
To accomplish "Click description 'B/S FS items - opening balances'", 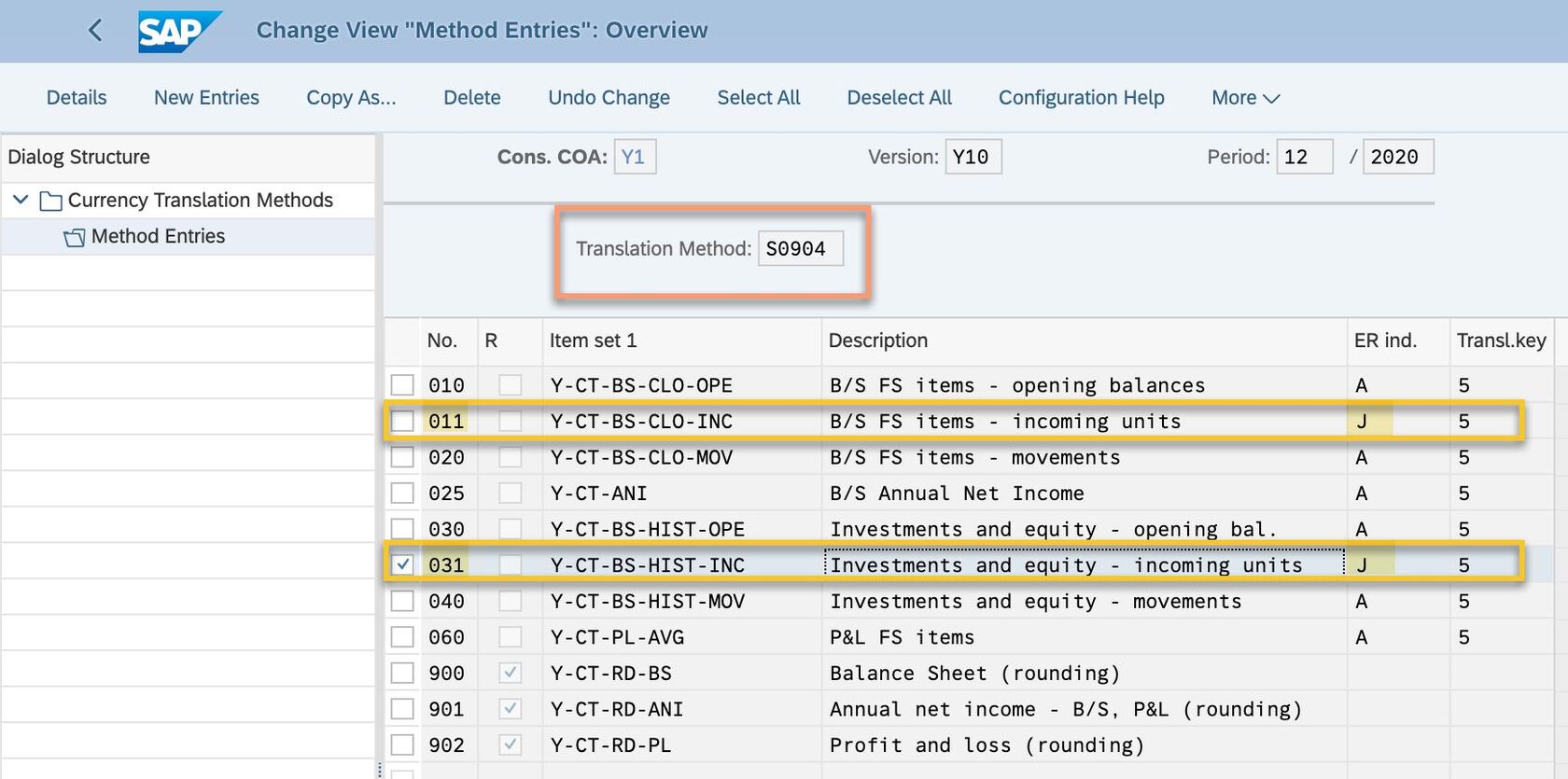I will point(1017,384).
